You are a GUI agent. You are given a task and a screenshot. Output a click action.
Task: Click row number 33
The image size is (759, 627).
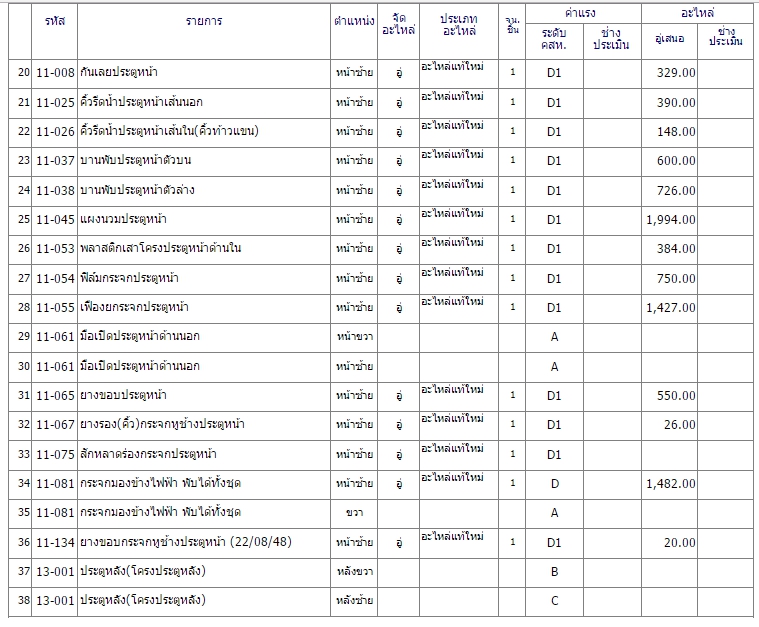tap(24, 454)
